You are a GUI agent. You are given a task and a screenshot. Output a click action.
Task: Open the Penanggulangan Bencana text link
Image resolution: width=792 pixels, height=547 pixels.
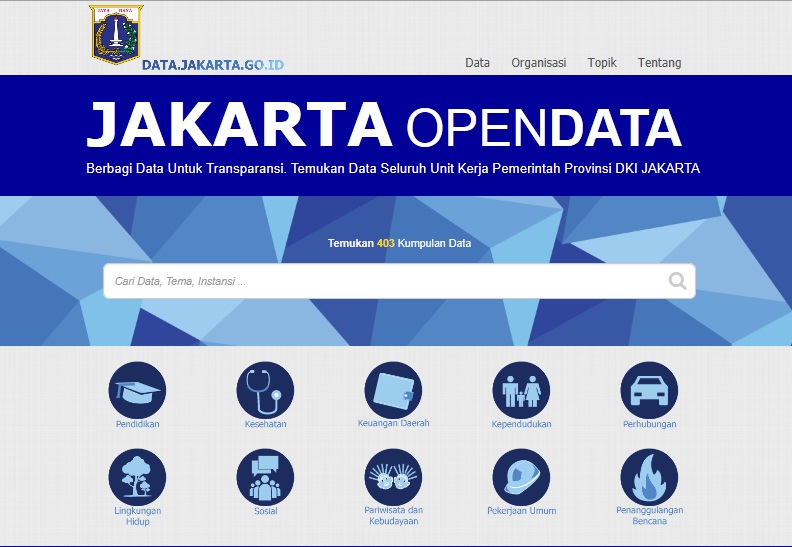pyautogui.click(x=649, y=515)
